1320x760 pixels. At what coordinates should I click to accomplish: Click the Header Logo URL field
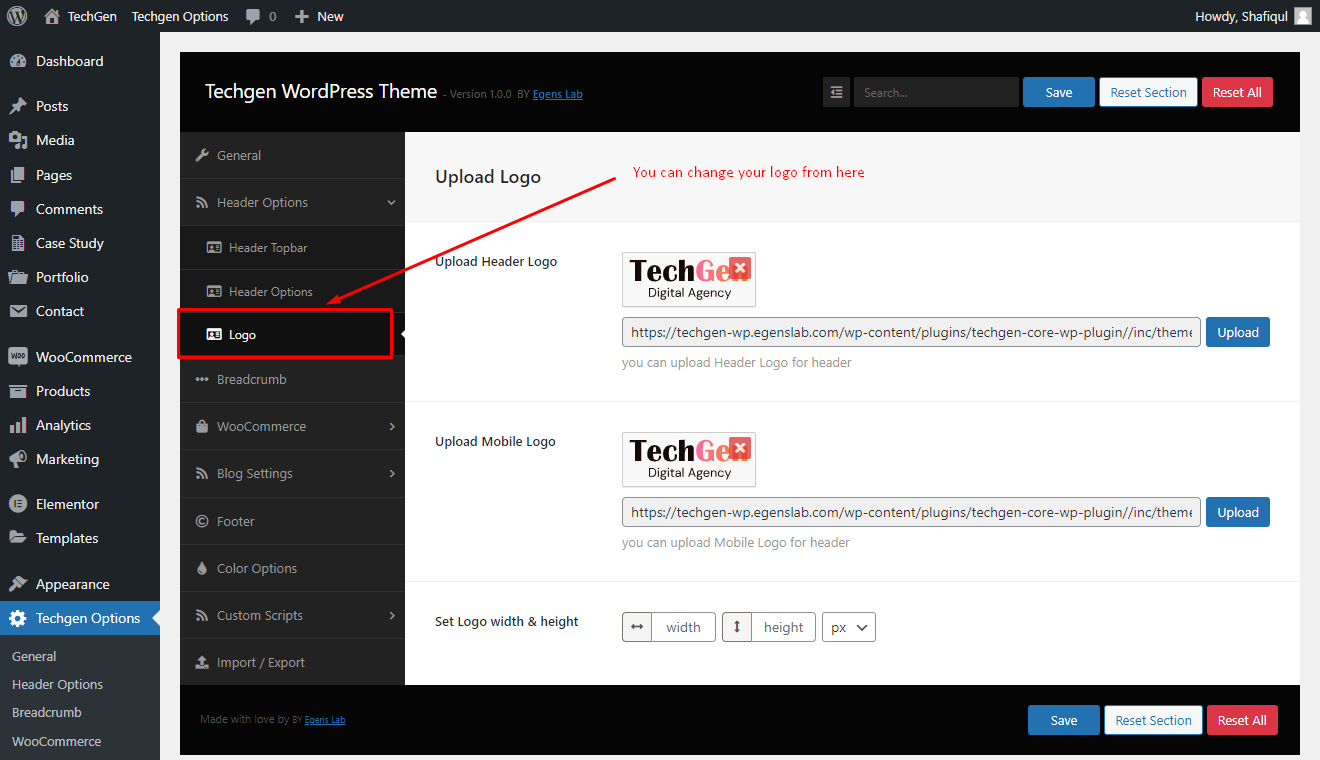click(x=911, y=332)
